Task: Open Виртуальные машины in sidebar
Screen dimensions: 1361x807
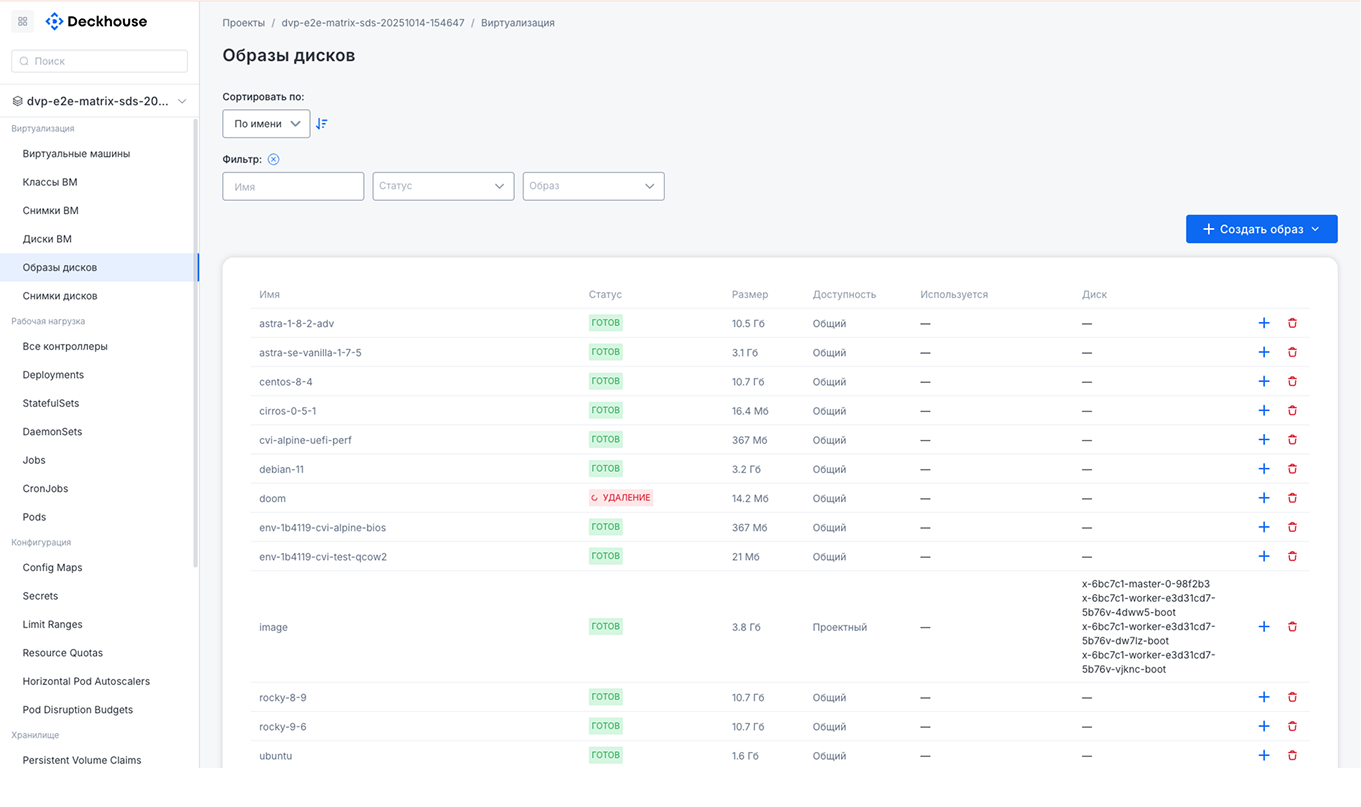Action: click(76, 154)
